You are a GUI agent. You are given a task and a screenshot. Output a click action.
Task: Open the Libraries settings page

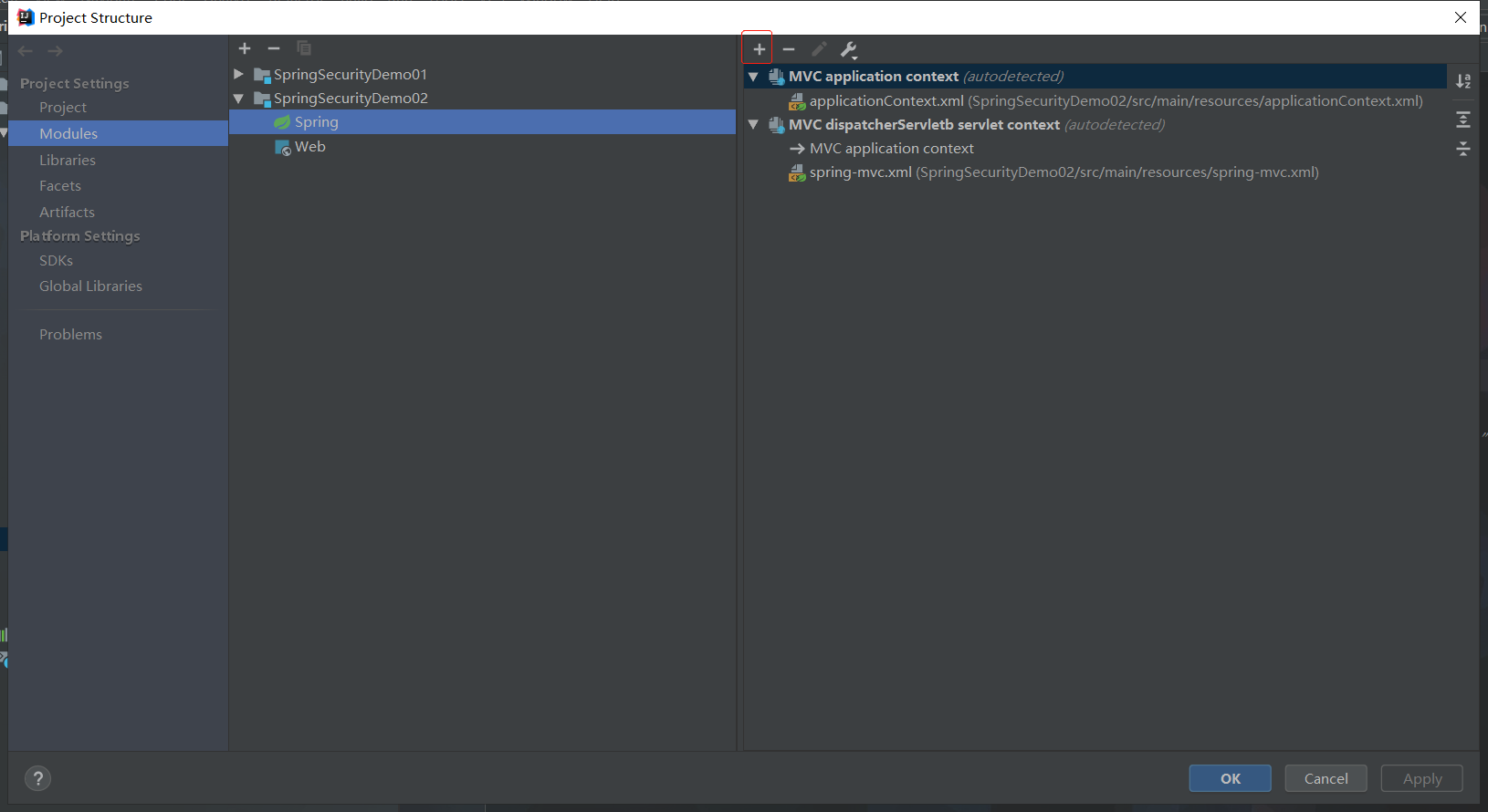68,160
